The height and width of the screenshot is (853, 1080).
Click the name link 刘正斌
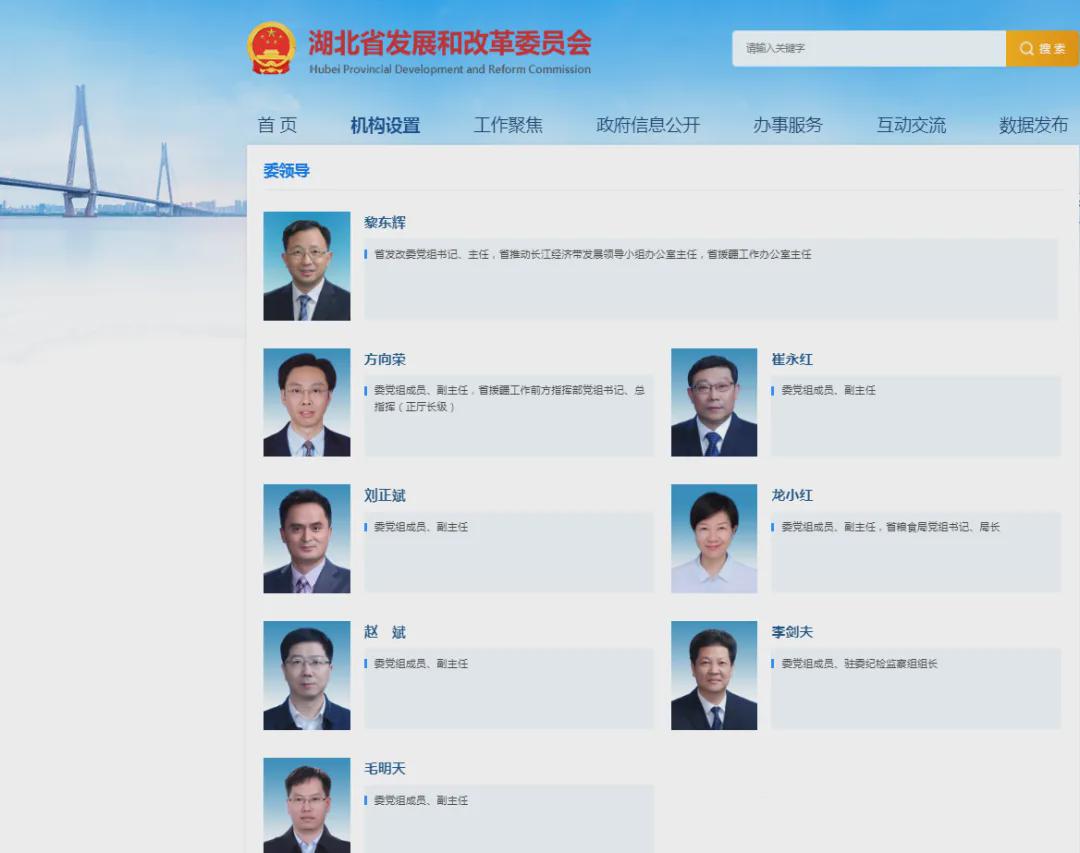(x=385, y=495)
